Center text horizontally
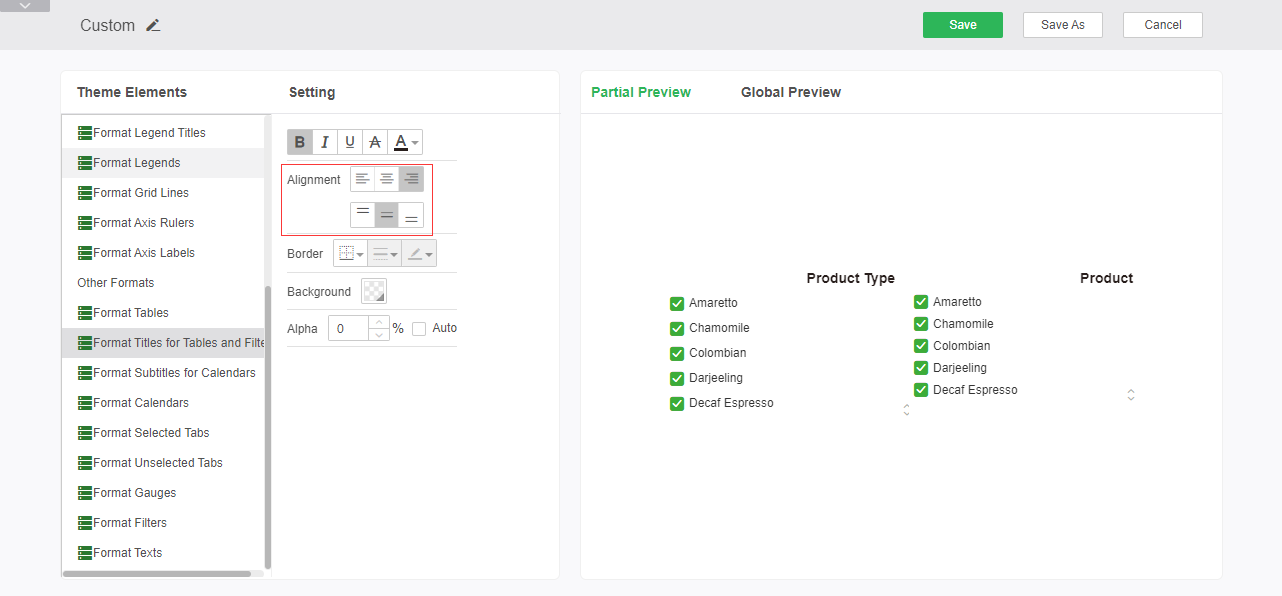Screen dimensions: 1282x596 coord(387,179)
